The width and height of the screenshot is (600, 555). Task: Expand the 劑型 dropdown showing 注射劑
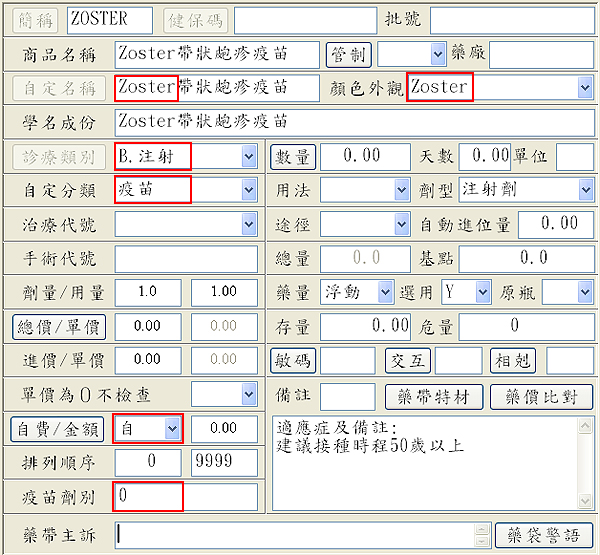pos(585,190)
